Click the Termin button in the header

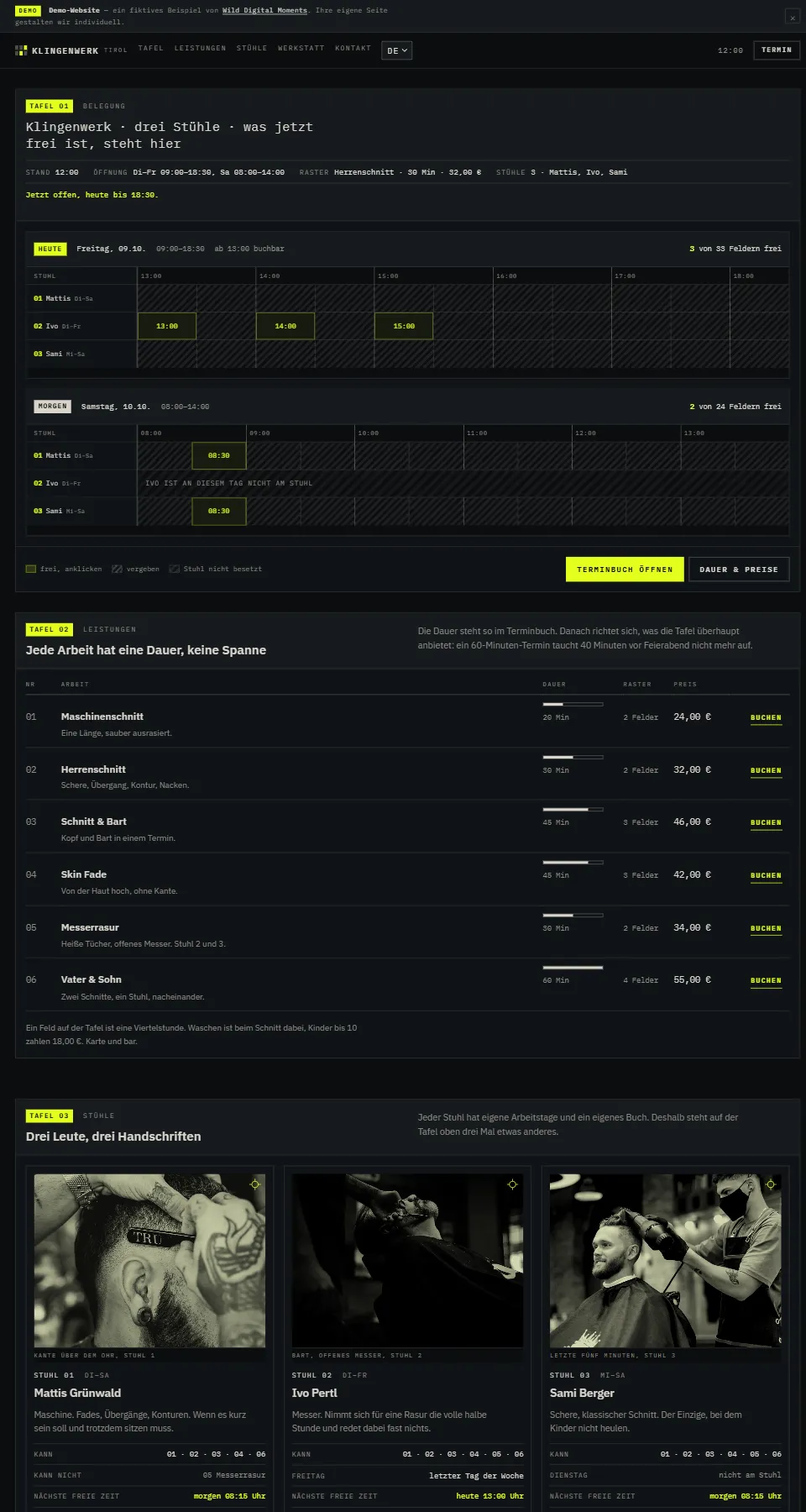point(777,50)
